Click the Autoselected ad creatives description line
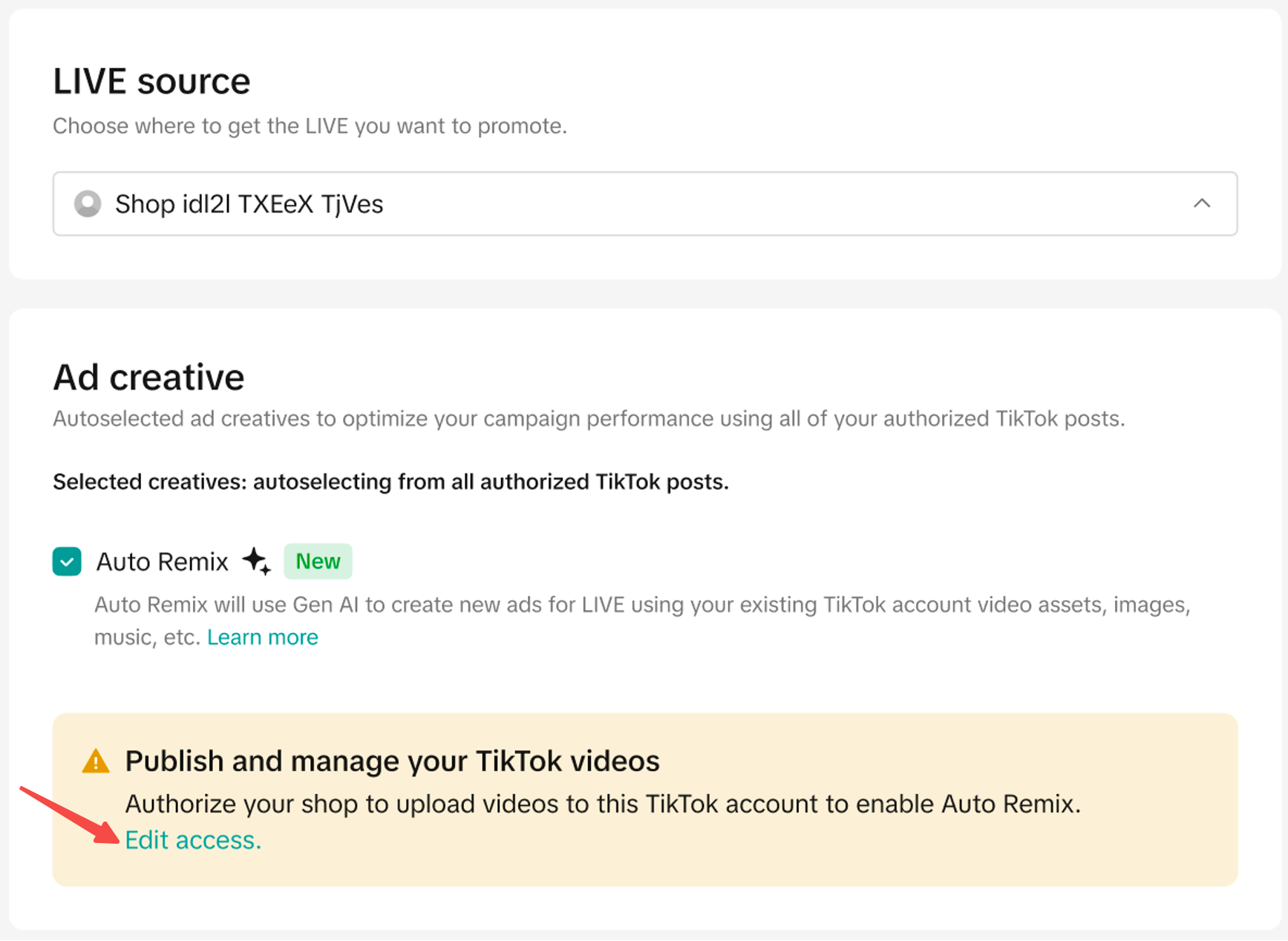Image resolution: width=1288 pixels, height=941 pixels. 588,419
